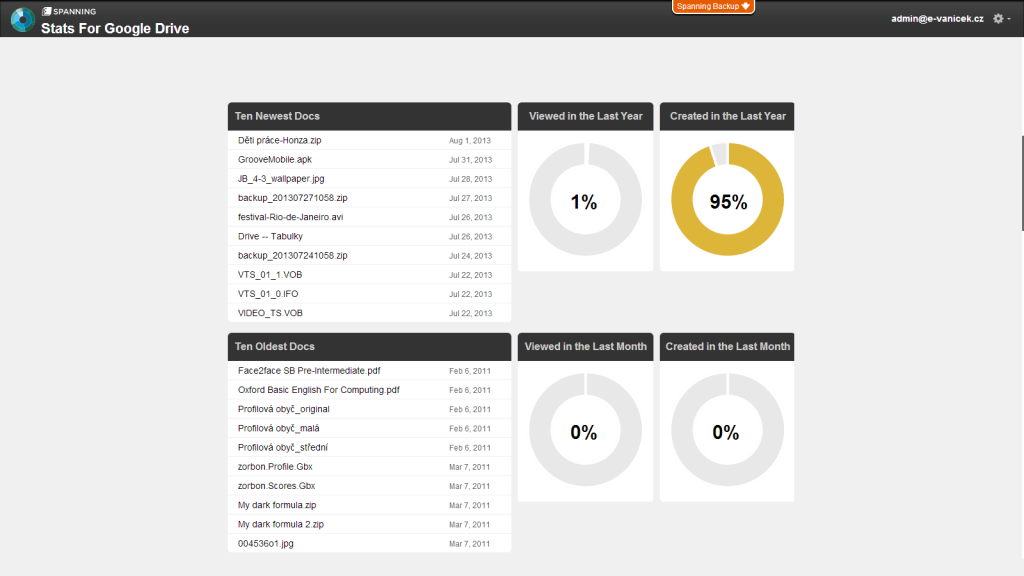Select My dark formula 2.zip file

[x=281, y=524]
